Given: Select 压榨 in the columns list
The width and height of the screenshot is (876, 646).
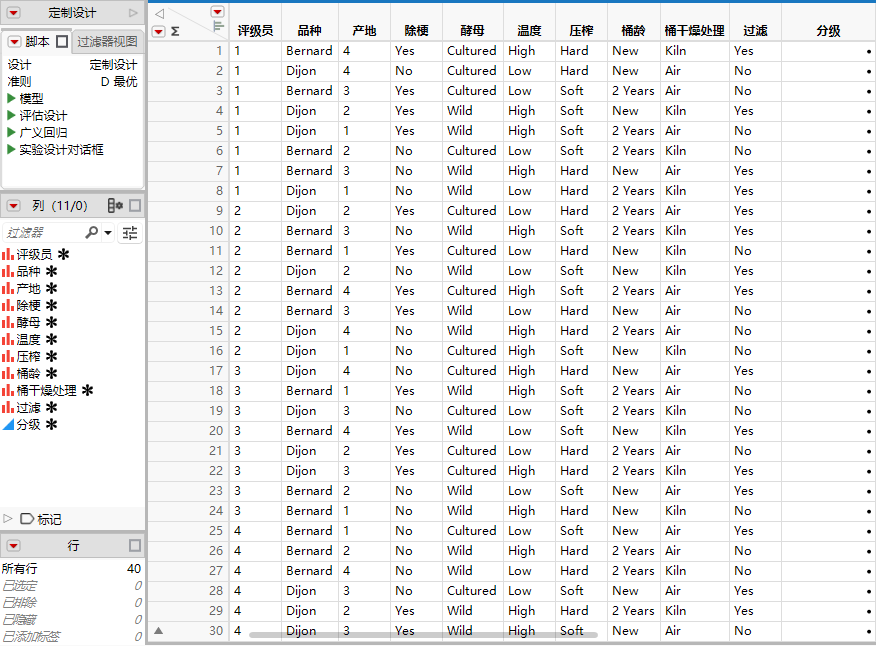Looking at the screenshot, I should (28, 357).
